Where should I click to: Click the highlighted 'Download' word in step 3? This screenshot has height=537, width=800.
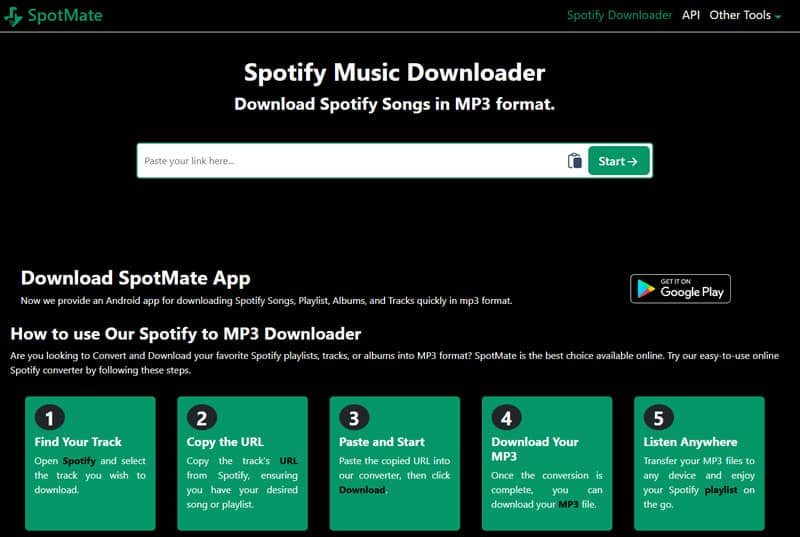pyautogui.click(x=362, y=490)
